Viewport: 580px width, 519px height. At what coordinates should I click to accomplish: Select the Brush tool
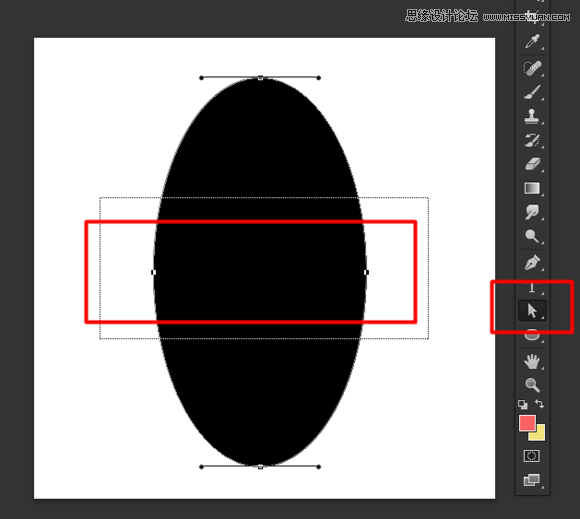pos(532,92)
